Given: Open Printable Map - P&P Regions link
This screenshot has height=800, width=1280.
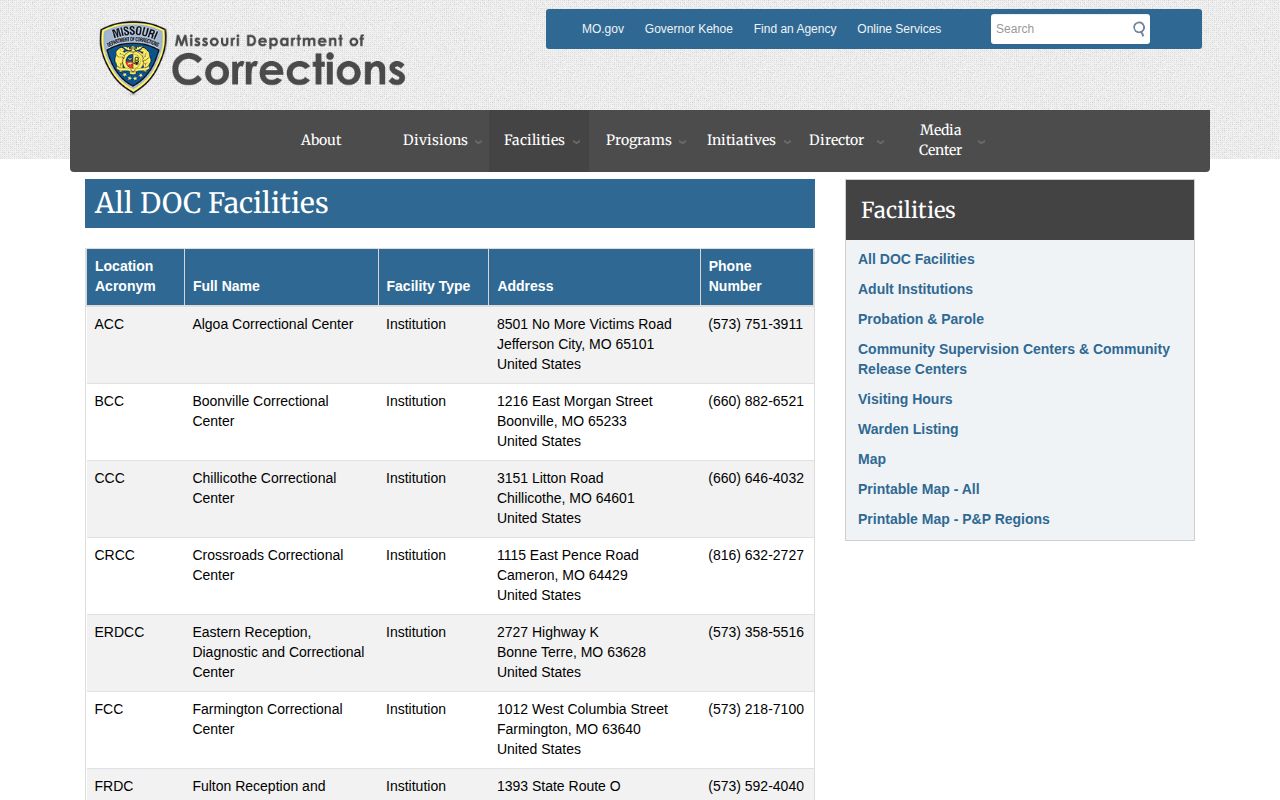Looking at the screenshot, I should pyautogui.click(x=954, y=519).
